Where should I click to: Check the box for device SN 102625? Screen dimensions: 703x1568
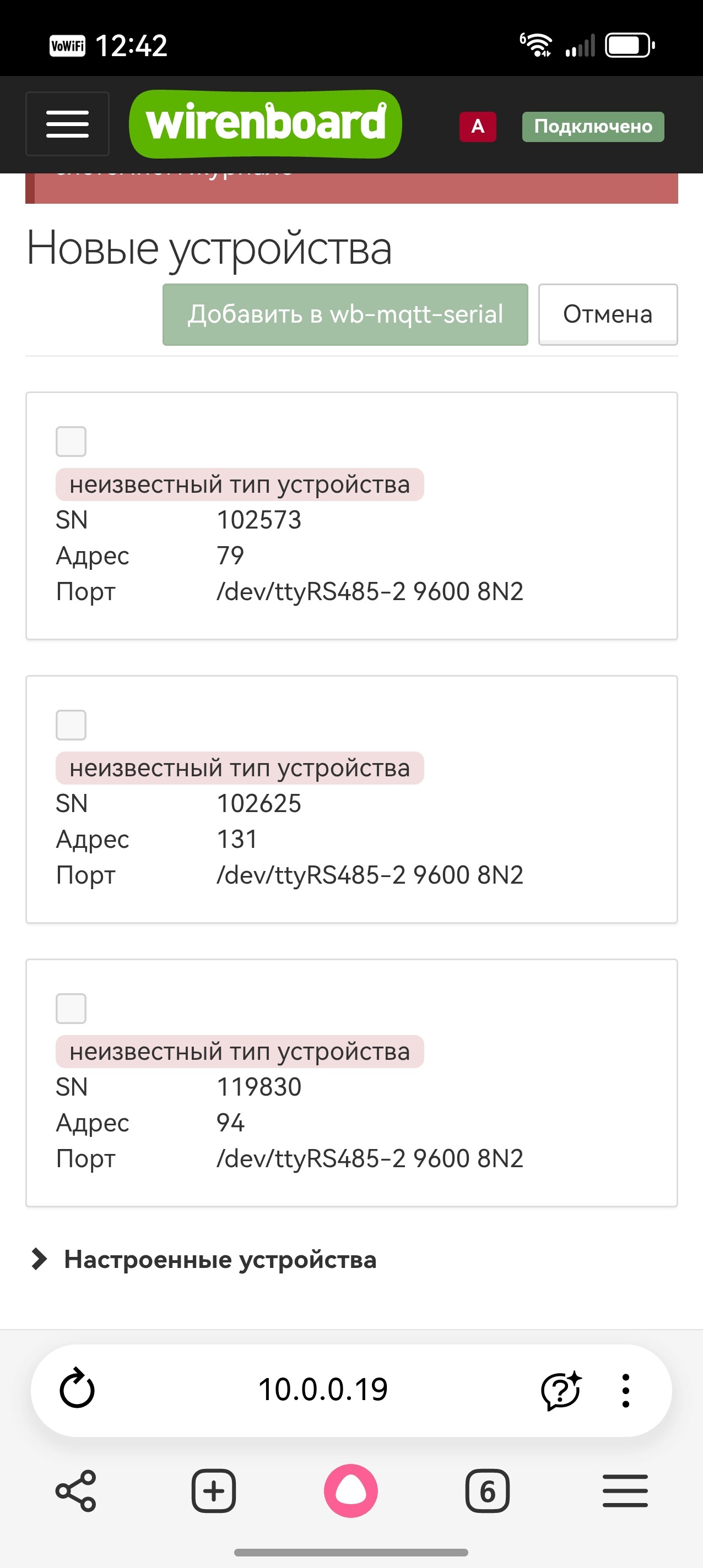71,725
